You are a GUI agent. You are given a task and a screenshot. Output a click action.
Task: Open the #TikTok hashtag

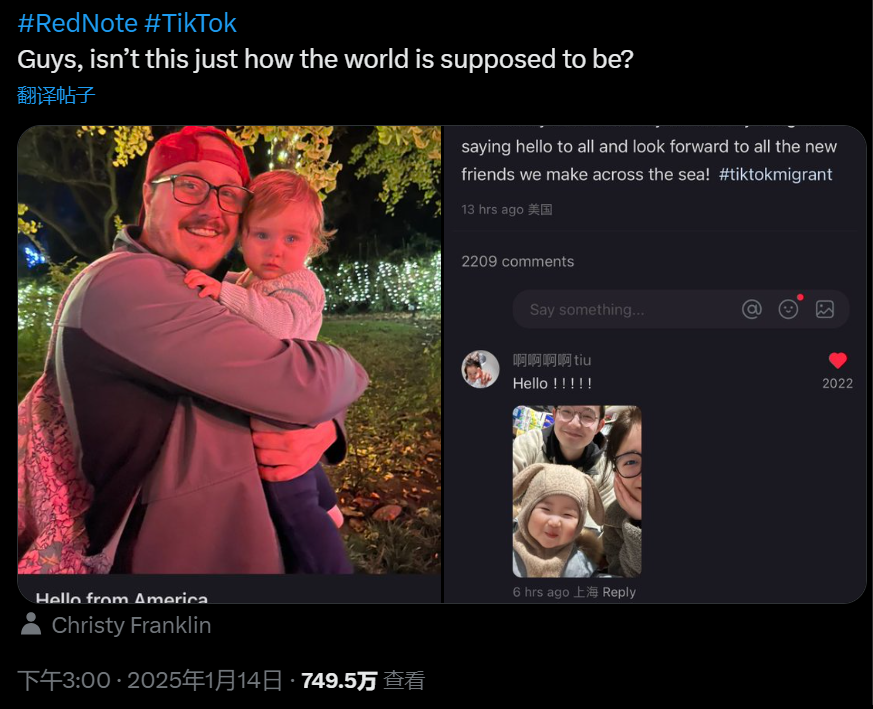(190, 23)
